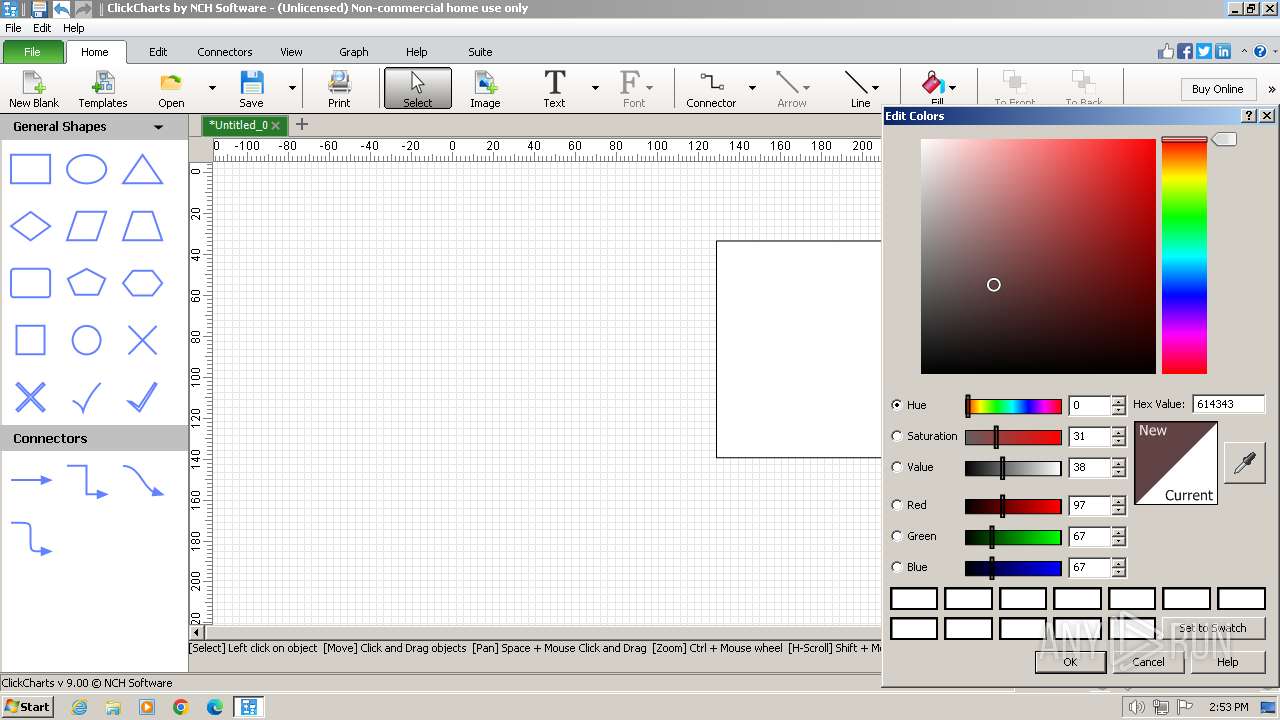Activate the Select tool
The width and height of the screenshot is (1280, 720).
(x=418, y=89)
